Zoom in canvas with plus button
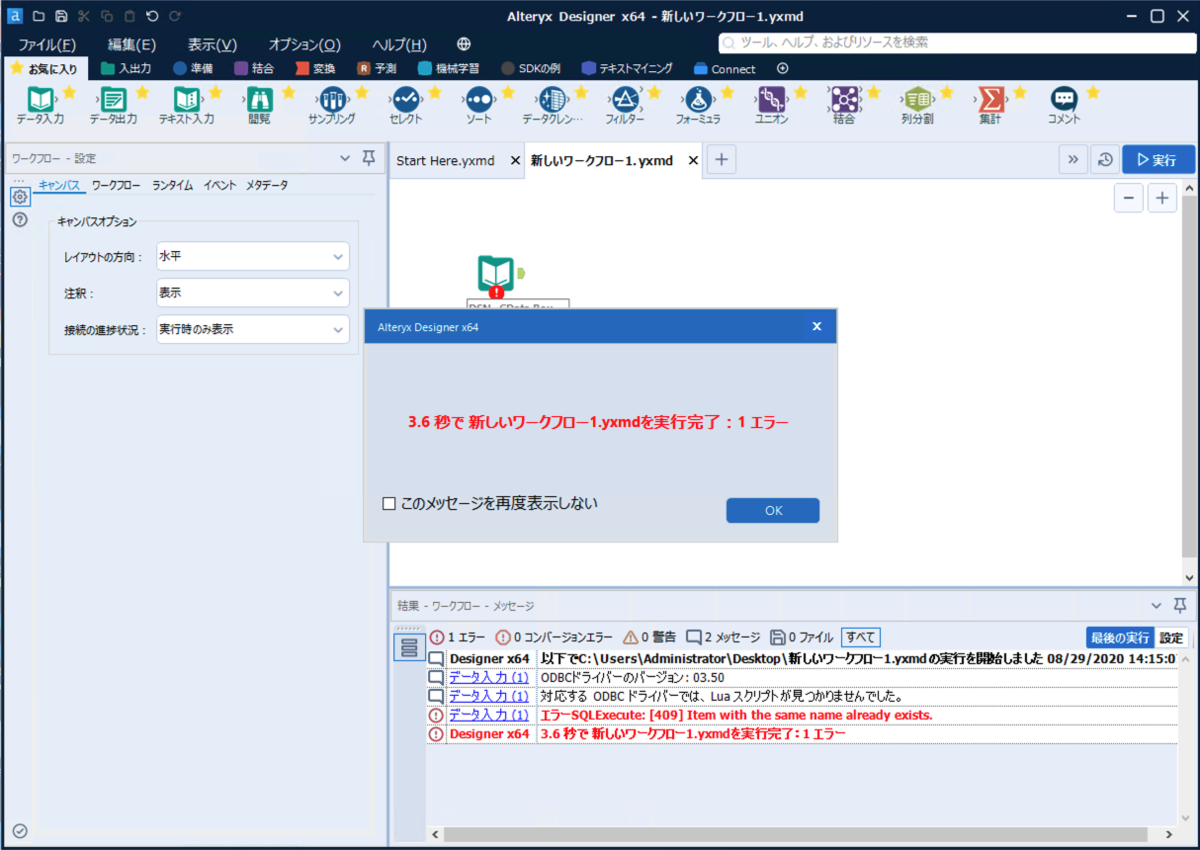Viewport: 1200px width, 850px height. click(1162, 198)
